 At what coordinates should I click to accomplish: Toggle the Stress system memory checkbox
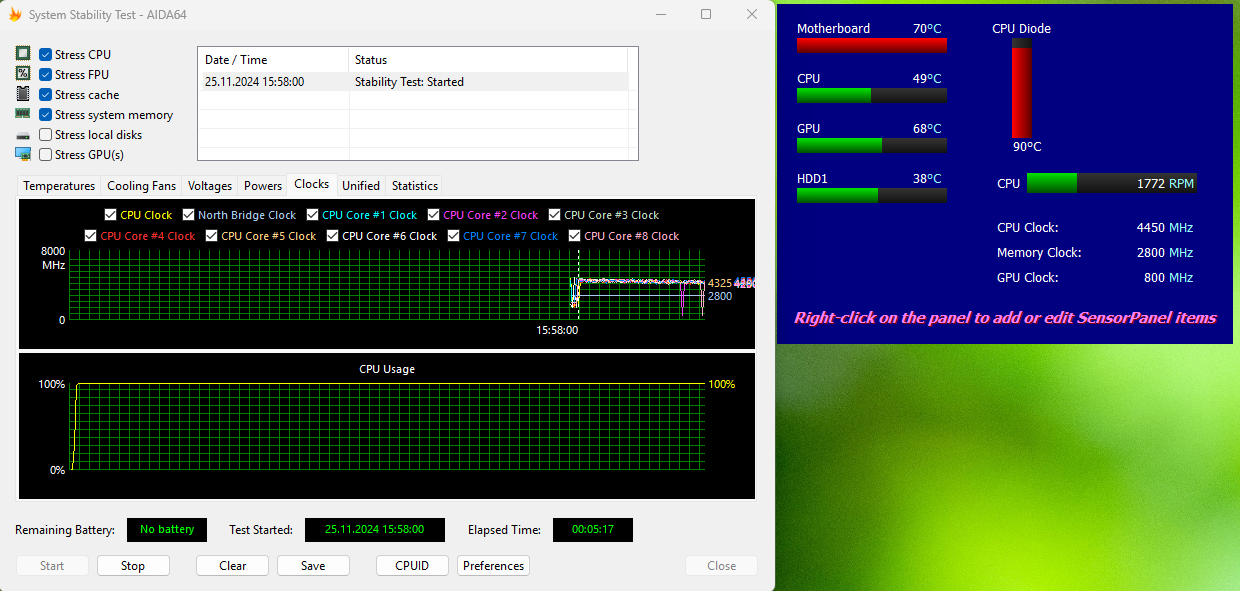coord(46,115)
